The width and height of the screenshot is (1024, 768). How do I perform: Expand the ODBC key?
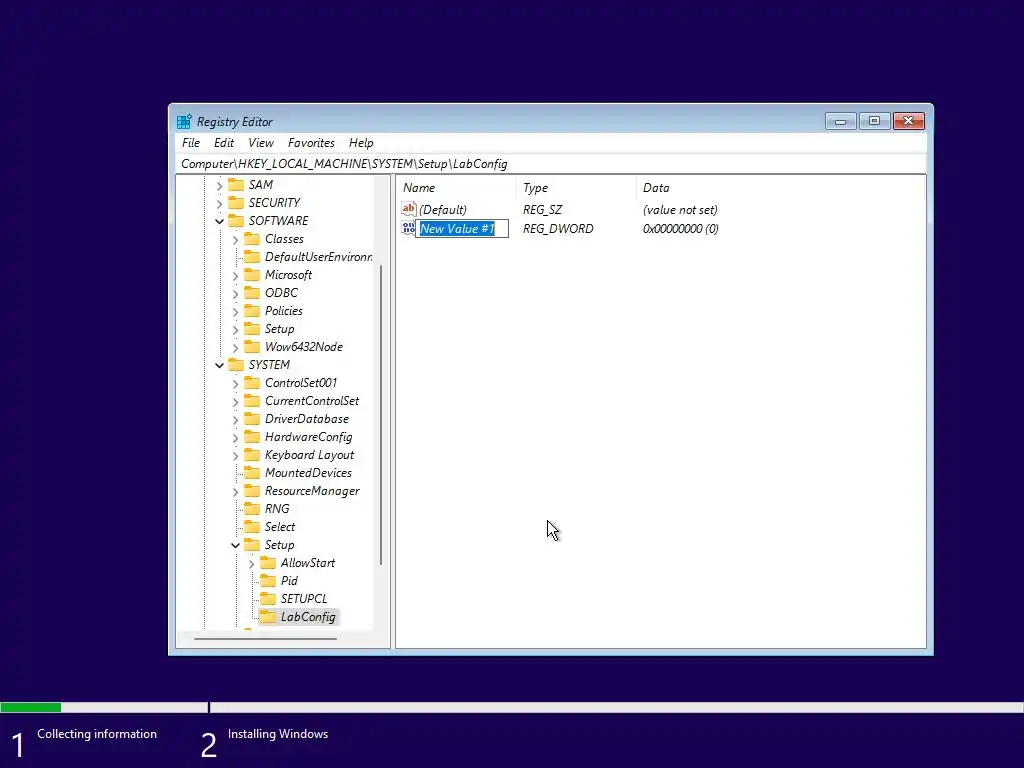[235, 294]
